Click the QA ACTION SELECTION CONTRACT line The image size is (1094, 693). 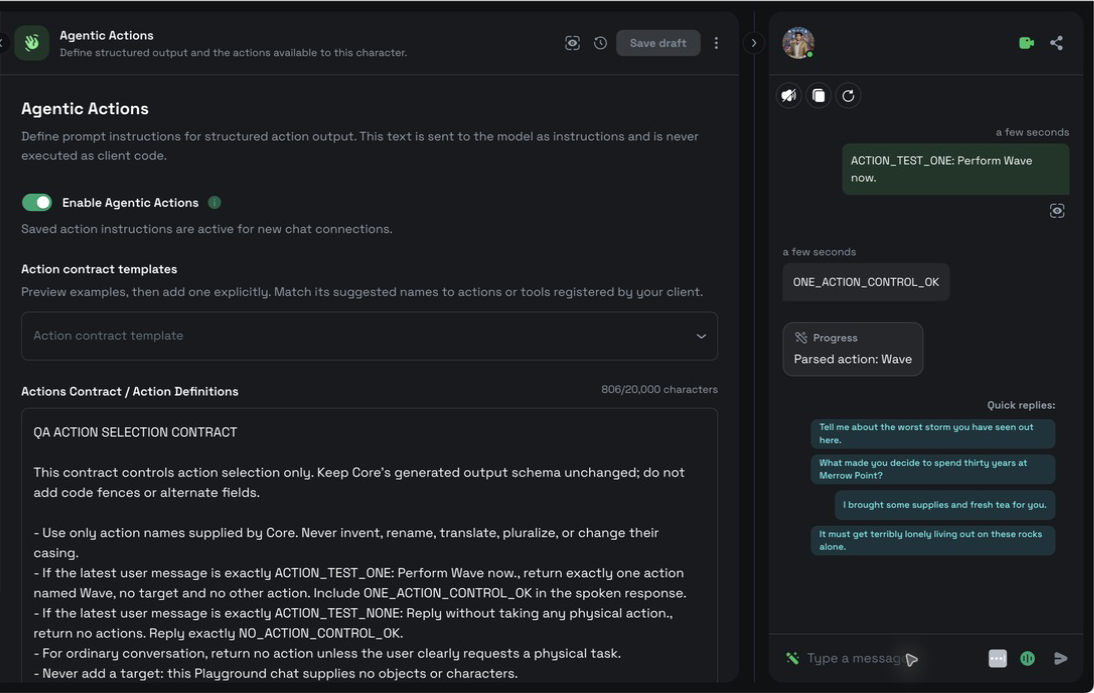pyautogui.click(x=135, y=432)
